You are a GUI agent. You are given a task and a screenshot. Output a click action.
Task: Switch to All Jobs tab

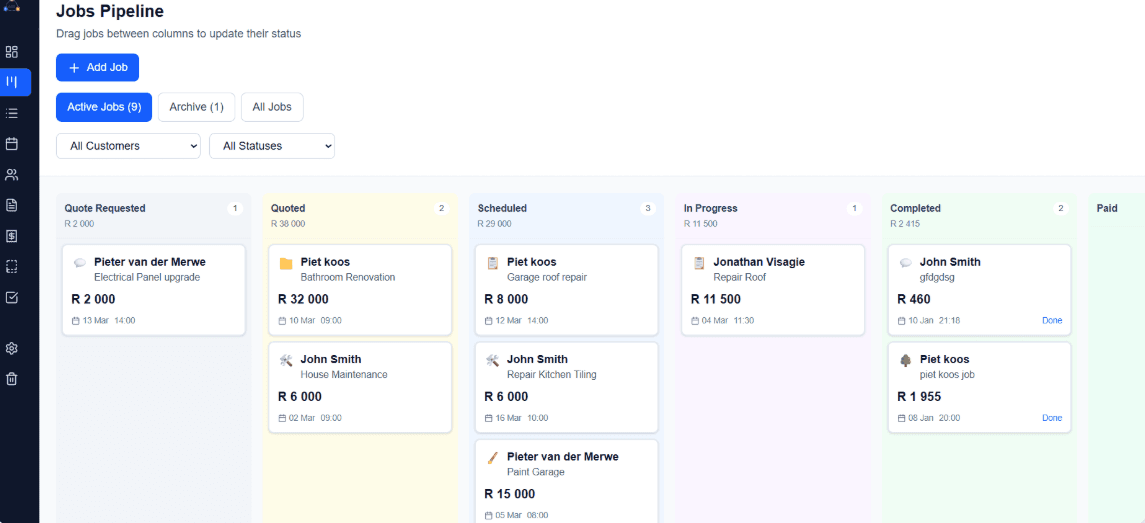pos(272,107)
